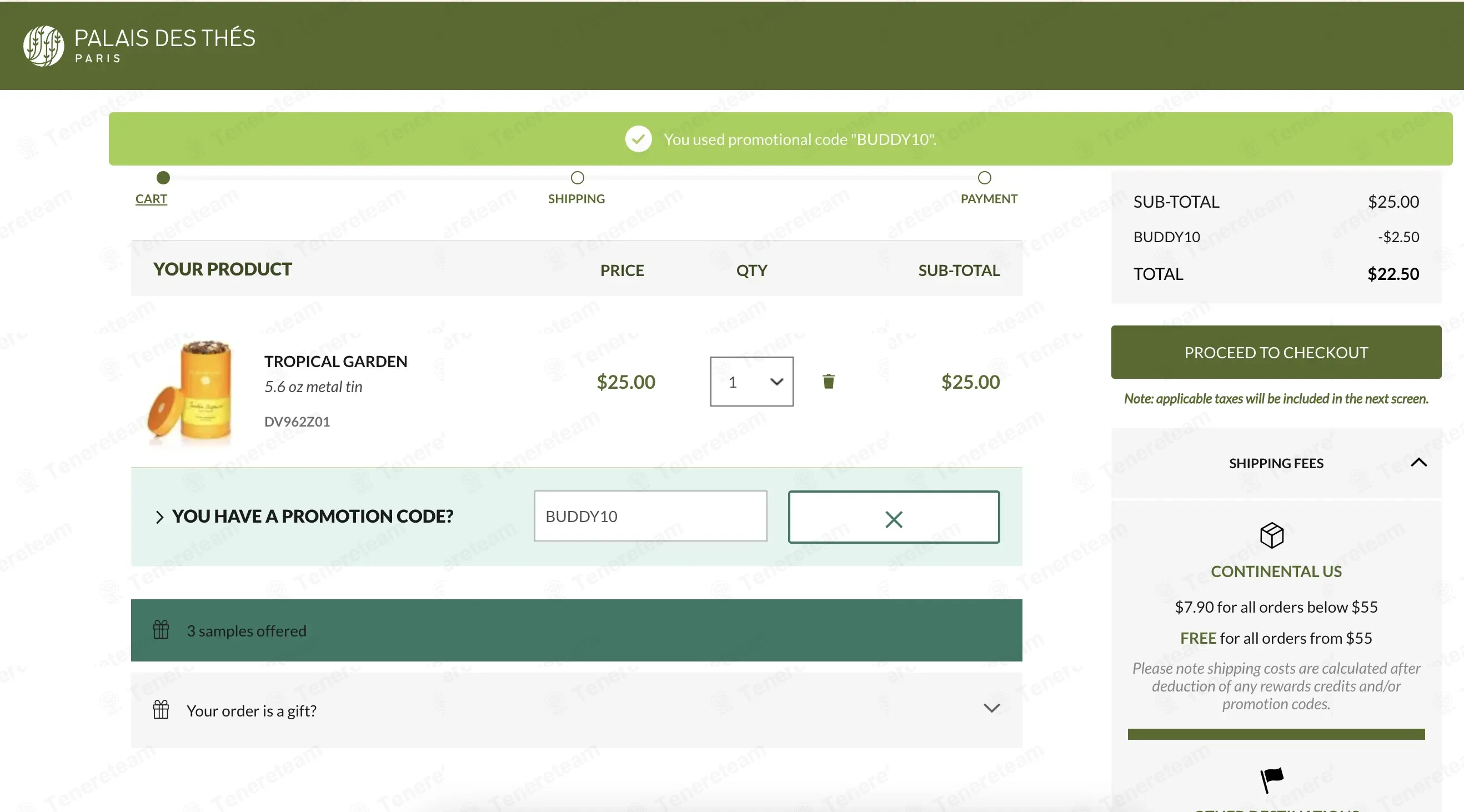This screenshot has width=1464, height=812.
Task: Go to the SHIPPING step label
Action: [576, 199]
